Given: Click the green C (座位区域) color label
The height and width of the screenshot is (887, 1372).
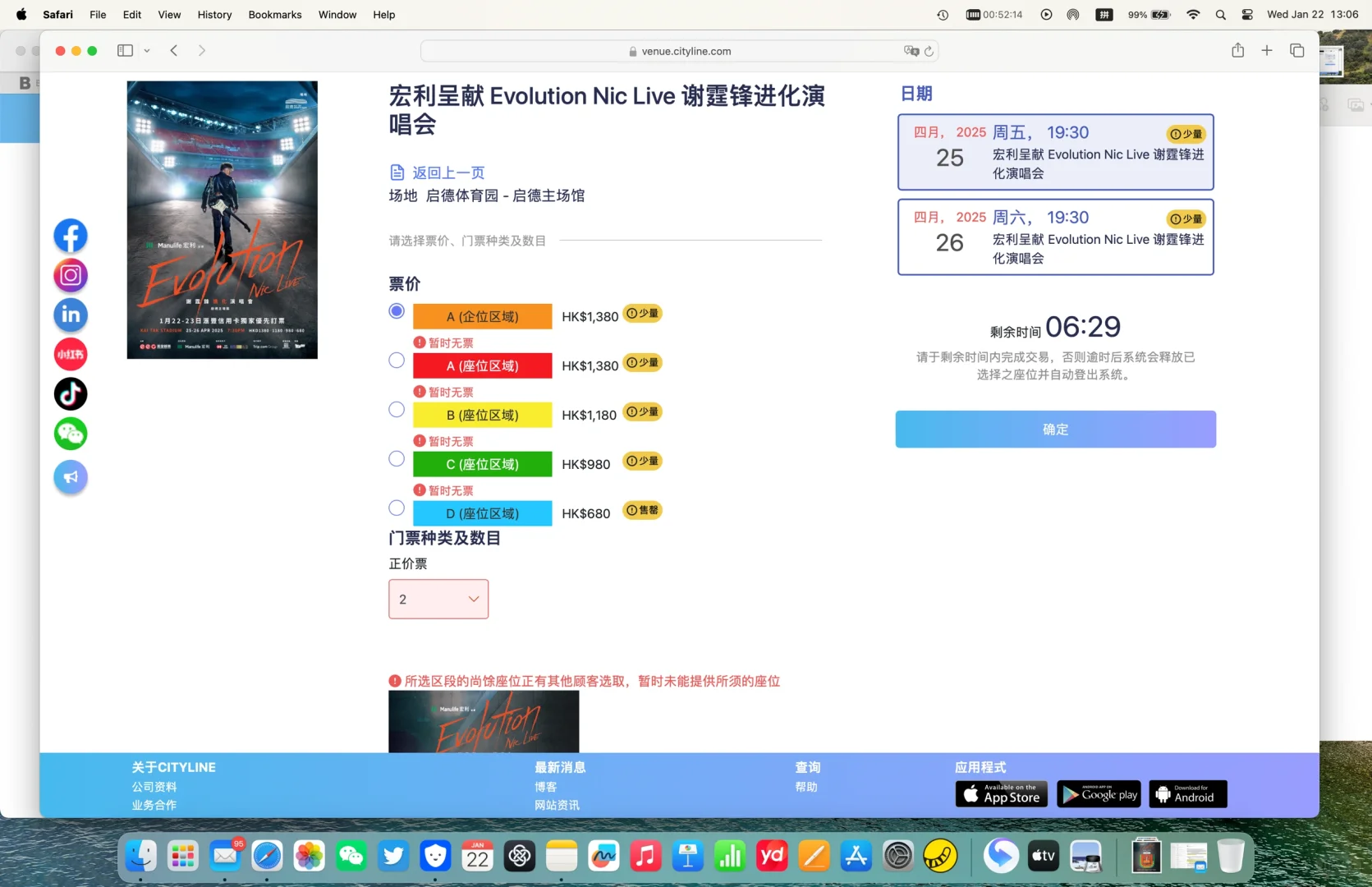Looking at the screenshot, I should coord(483,465).
